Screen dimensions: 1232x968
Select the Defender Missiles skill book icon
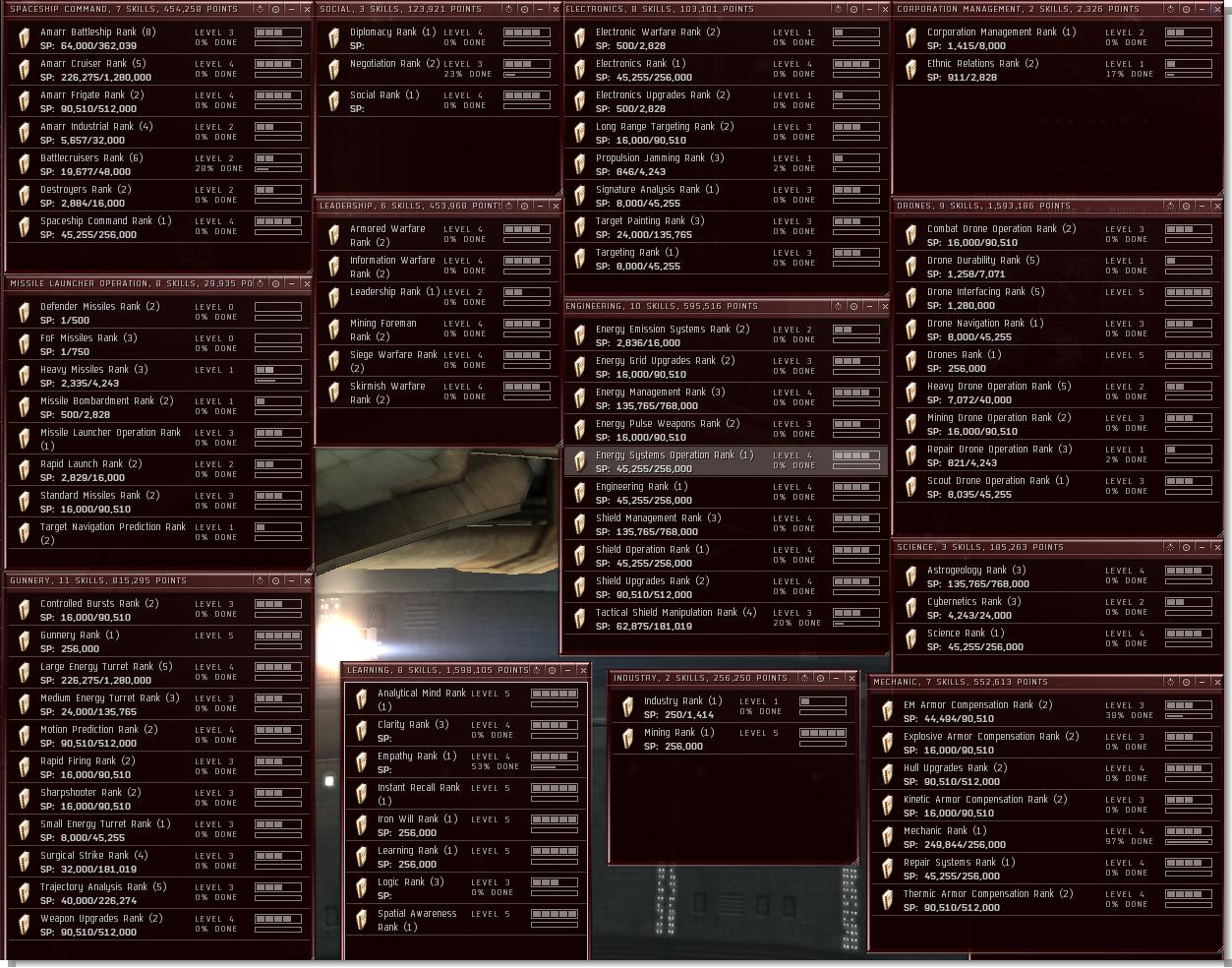coord(25,313)
